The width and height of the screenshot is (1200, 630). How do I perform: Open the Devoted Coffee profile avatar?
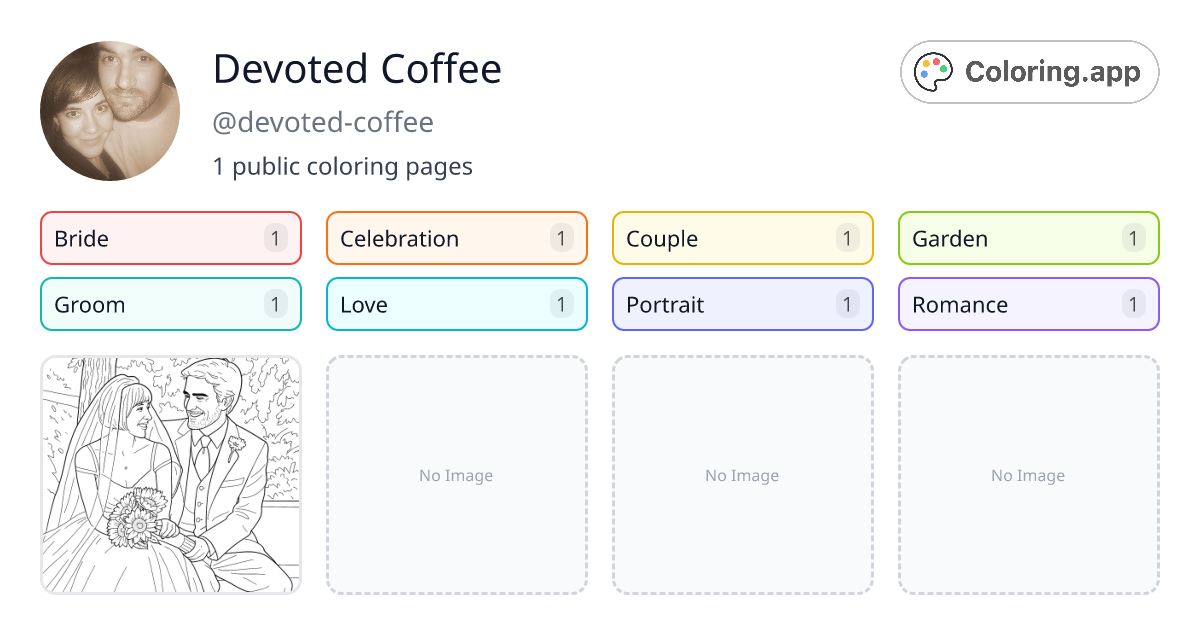[x=110, y=111]
